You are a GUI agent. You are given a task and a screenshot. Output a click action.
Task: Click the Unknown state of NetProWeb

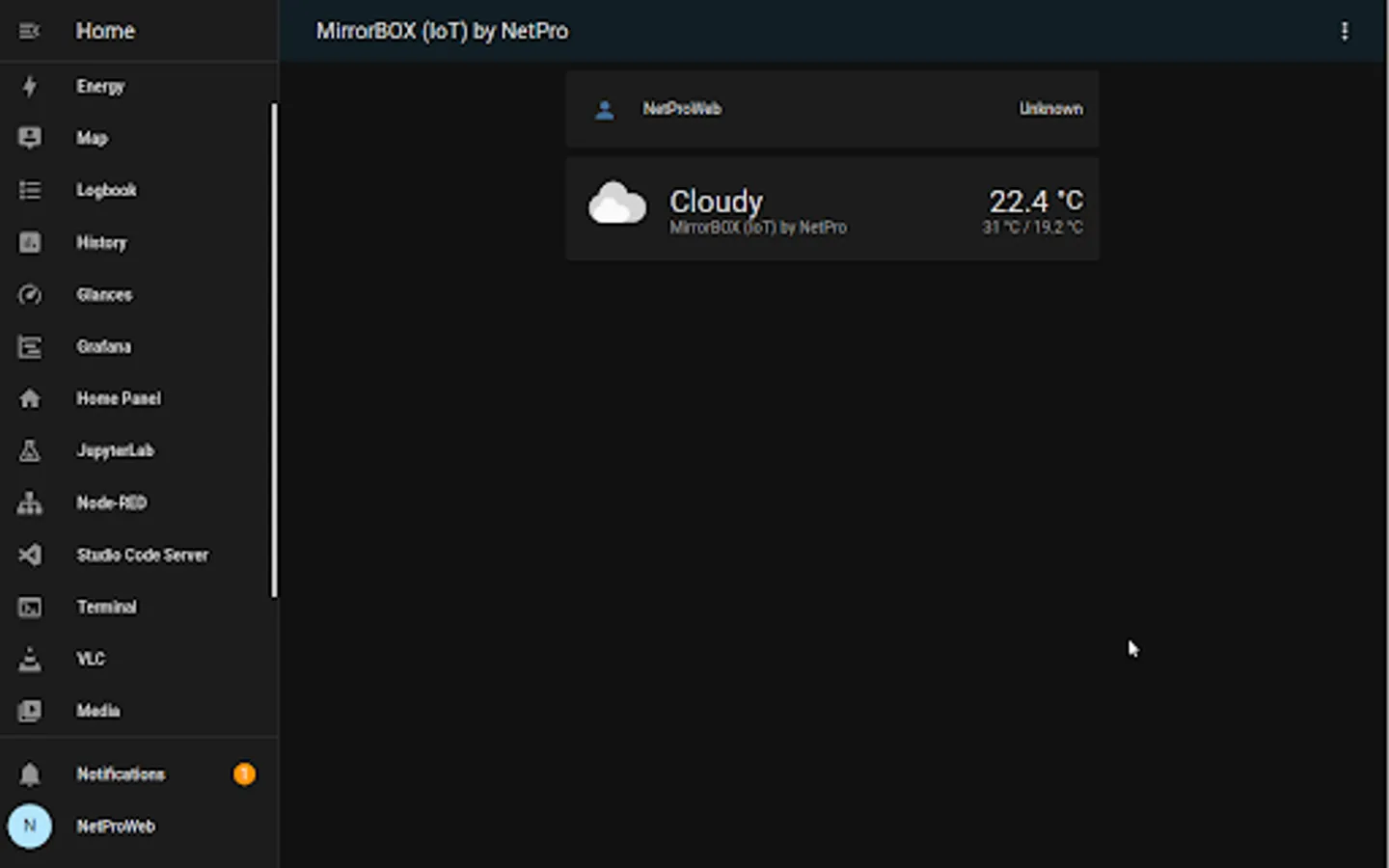coord(1050,109)
